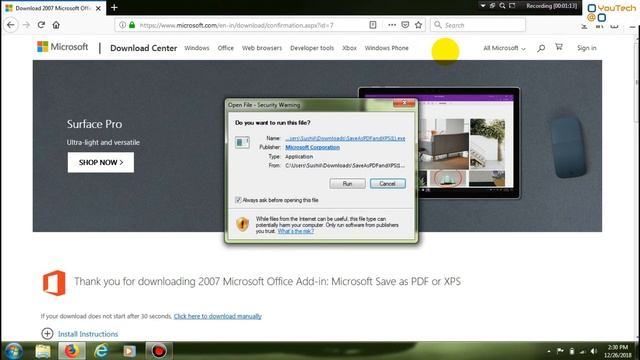Image resolution: width=640 pixels, height=360 pixels.
Task: Open the shopping cart icon
Action: click(559, 47)
